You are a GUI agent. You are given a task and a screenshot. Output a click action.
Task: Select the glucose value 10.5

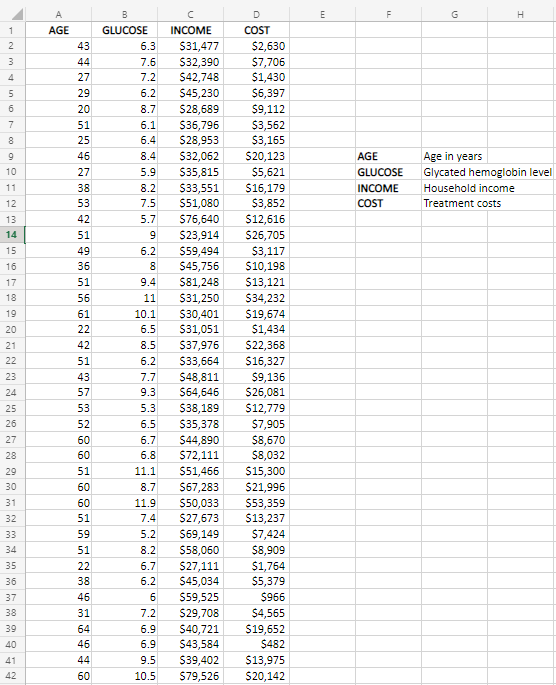click(124, 676)
